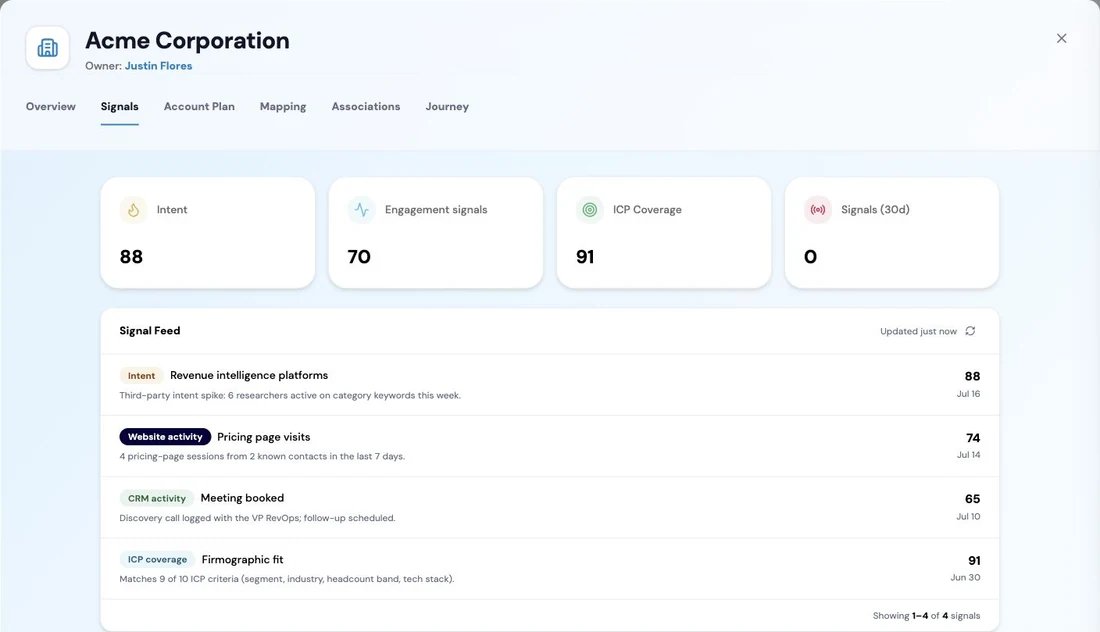Click the ICP Coverage target icon
This screenshot has width=1100, height=632.
(590, 210)
